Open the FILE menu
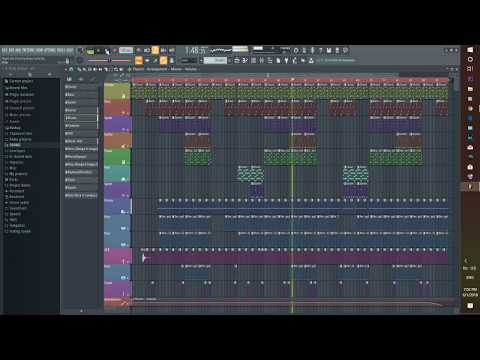480x360 pixels. pyautogui.click(x=4, y=51)
